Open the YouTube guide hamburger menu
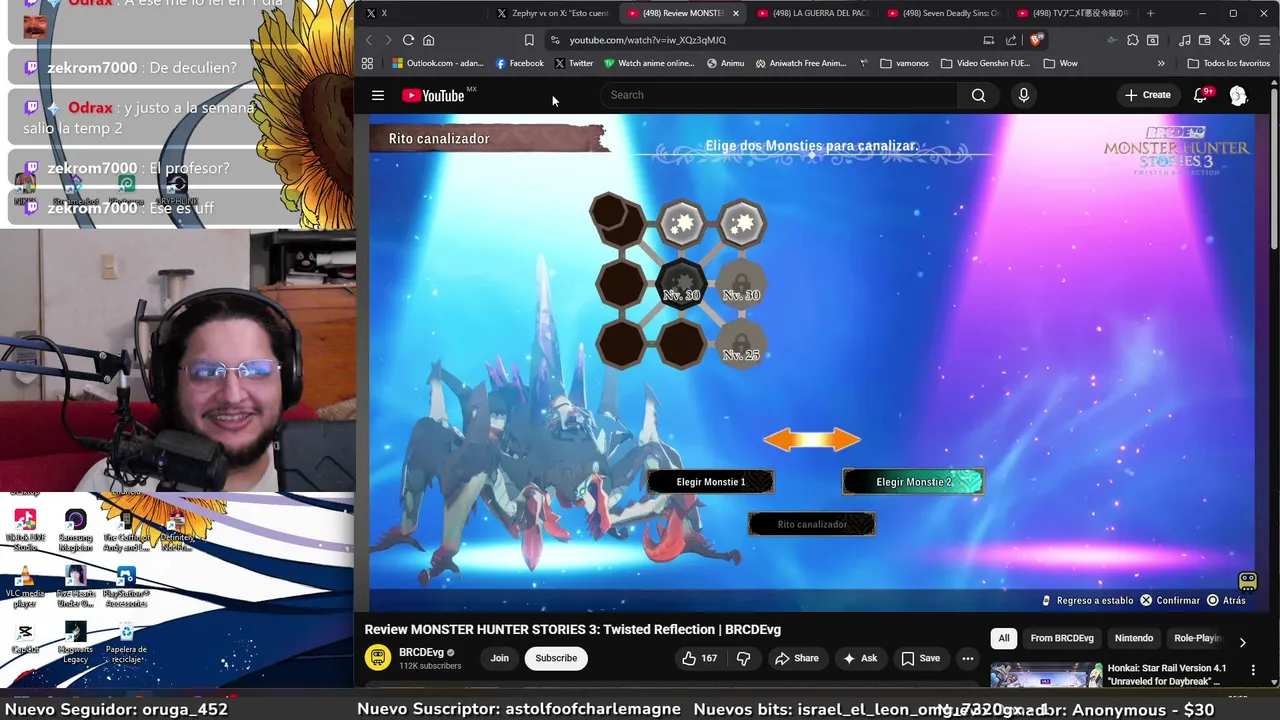The width and height of the screenshot is (1280, 720). tap(378, 95)
